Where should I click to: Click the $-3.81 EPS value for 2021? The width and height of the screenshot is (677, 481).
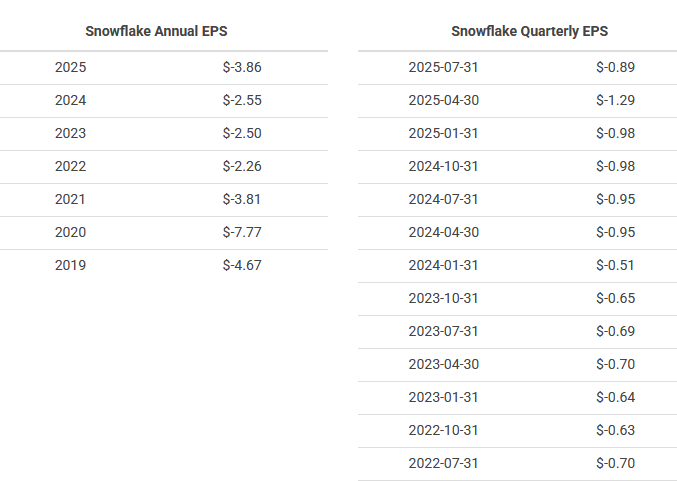coord(242,200)
